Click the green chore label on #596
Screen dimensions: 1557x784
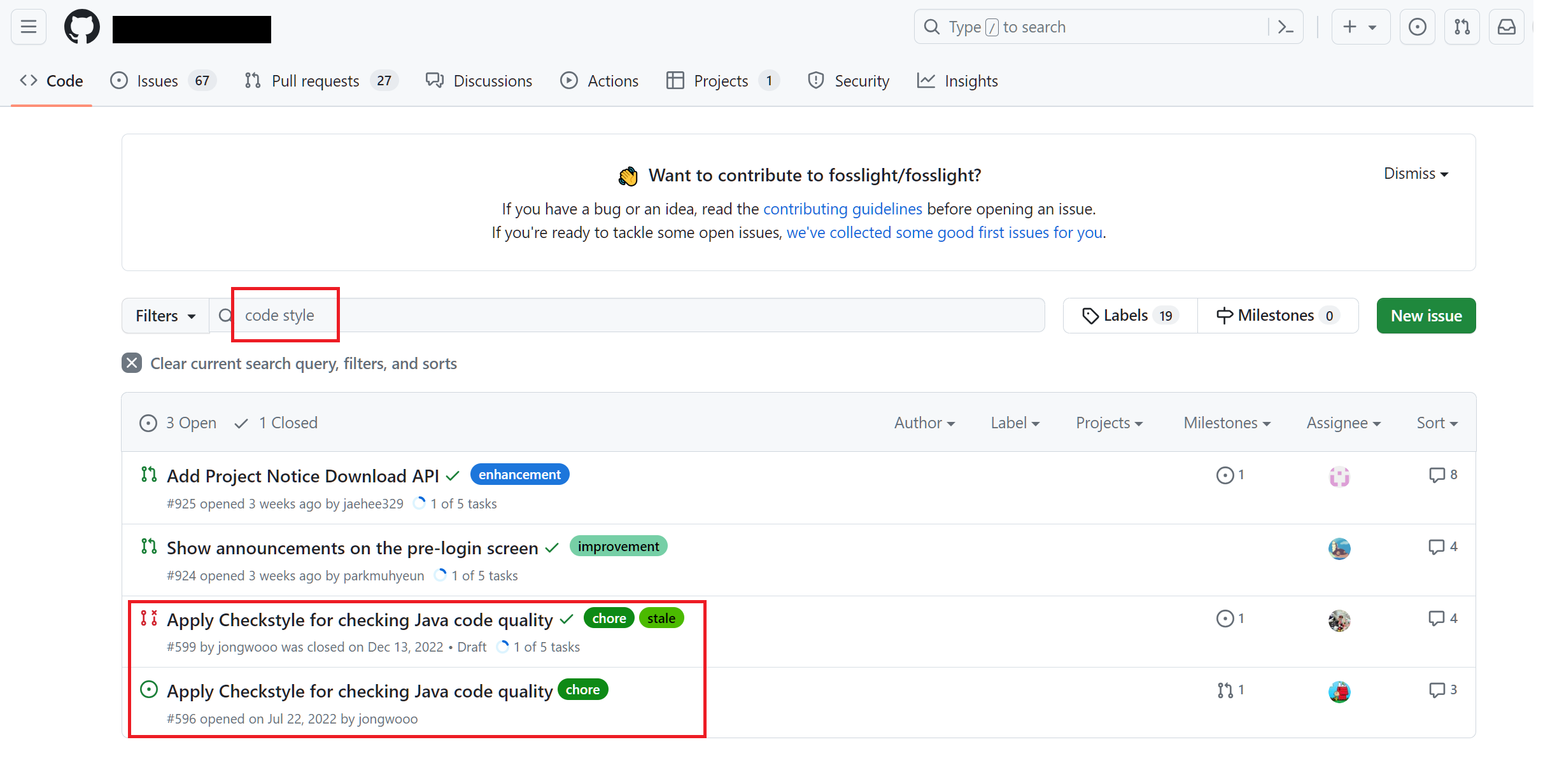pos(582,690)
